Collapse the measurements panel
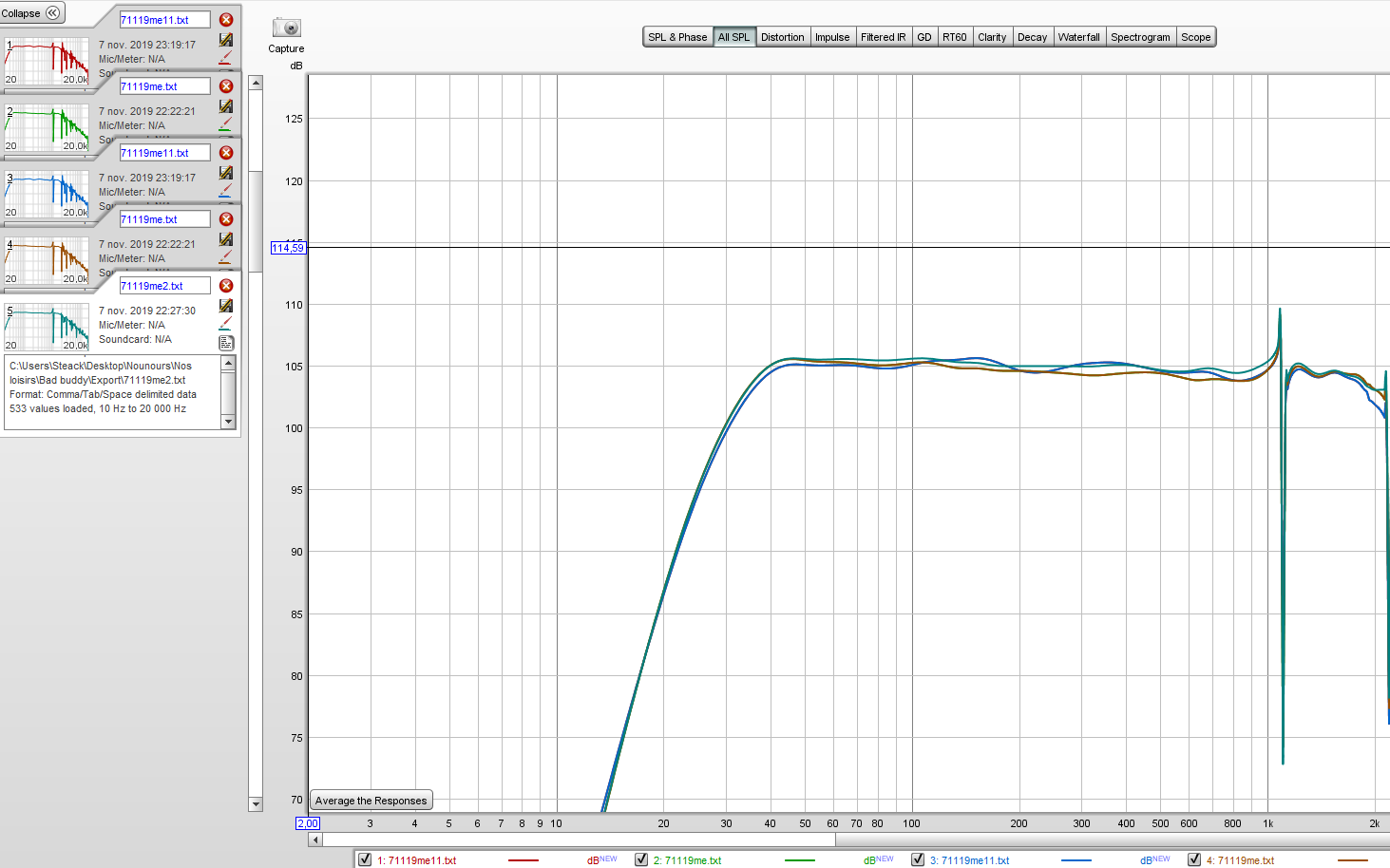1390x868 pixels. click(x=31, y=13)
